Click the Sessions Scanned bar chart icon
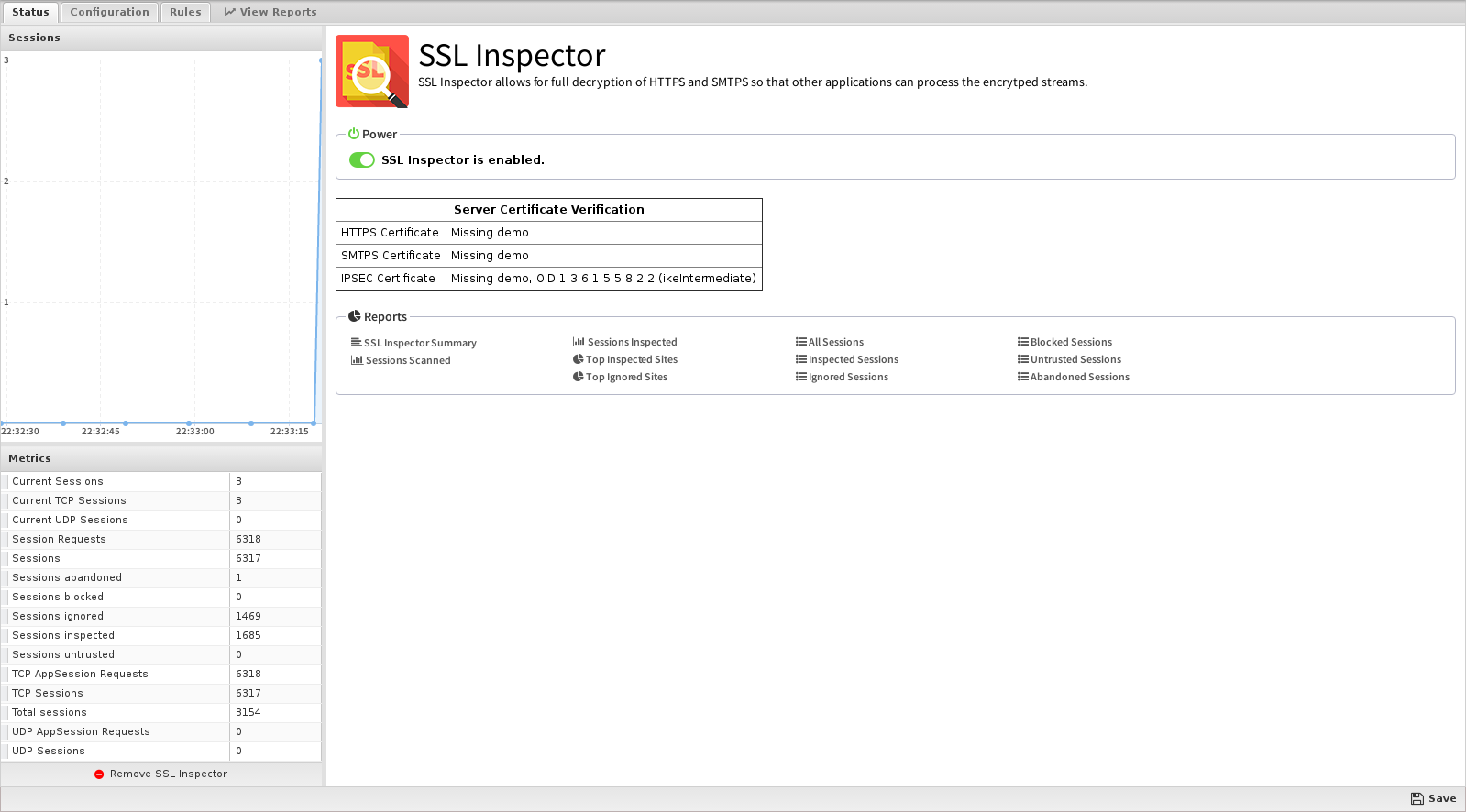The image size is (1466, 812). [357, 360]
